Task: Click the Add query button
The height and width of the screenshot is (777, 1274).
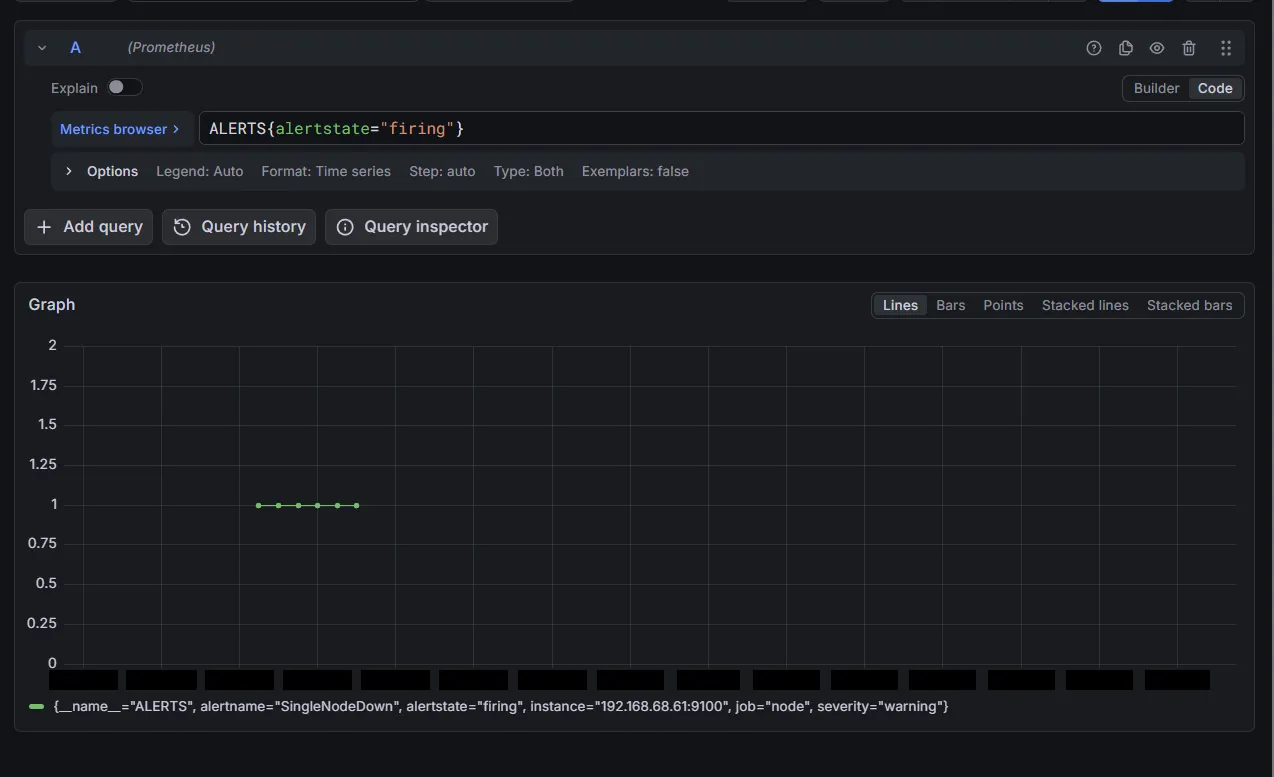Action: click(x=89, y=227)
